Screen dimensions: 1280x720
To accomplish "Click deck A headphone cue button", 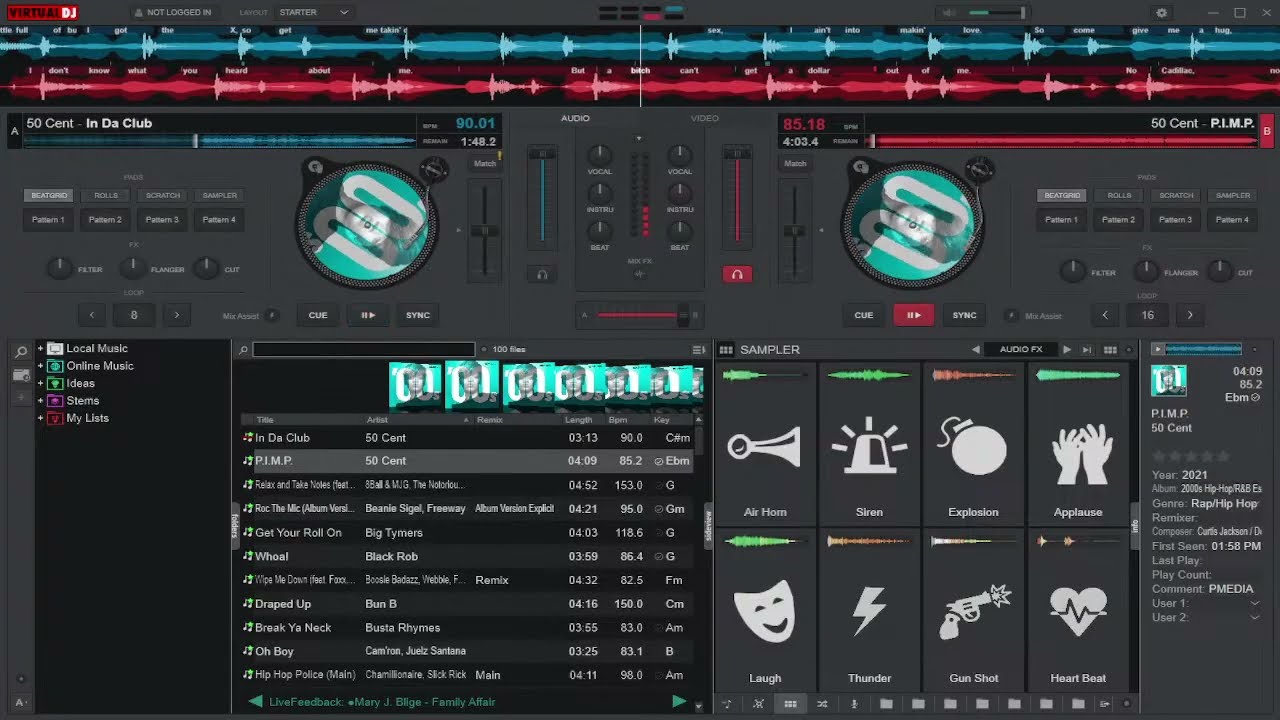I will (x=542, y=274).
